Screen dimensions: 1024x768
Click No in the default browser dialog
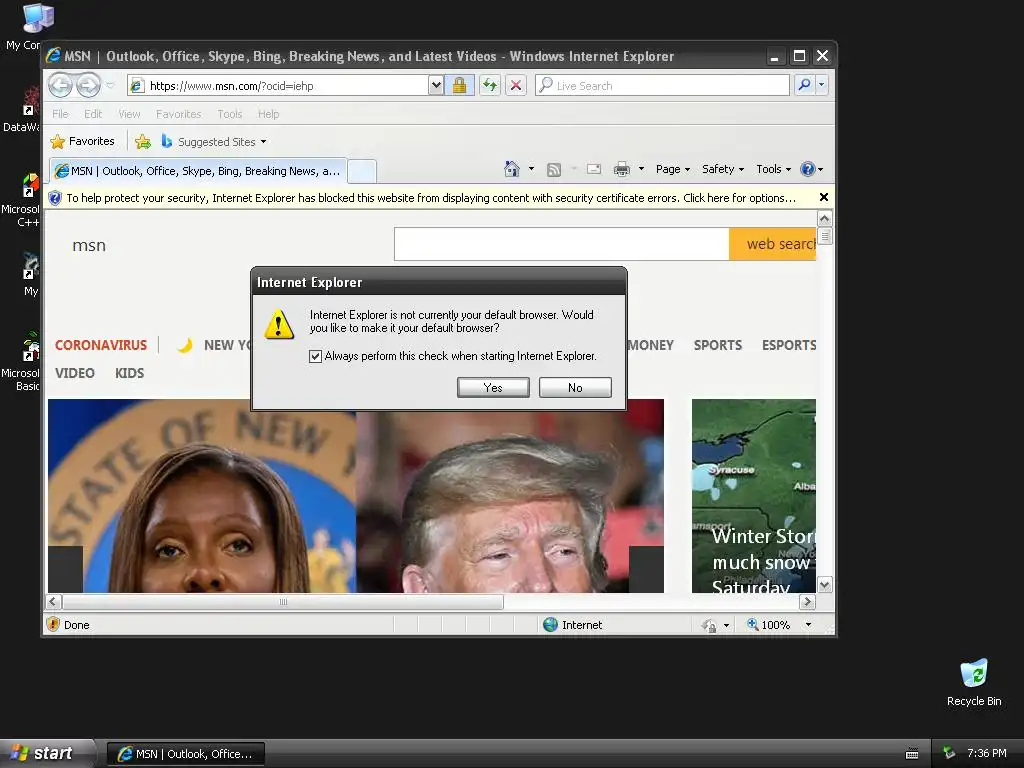coord(575,387)
